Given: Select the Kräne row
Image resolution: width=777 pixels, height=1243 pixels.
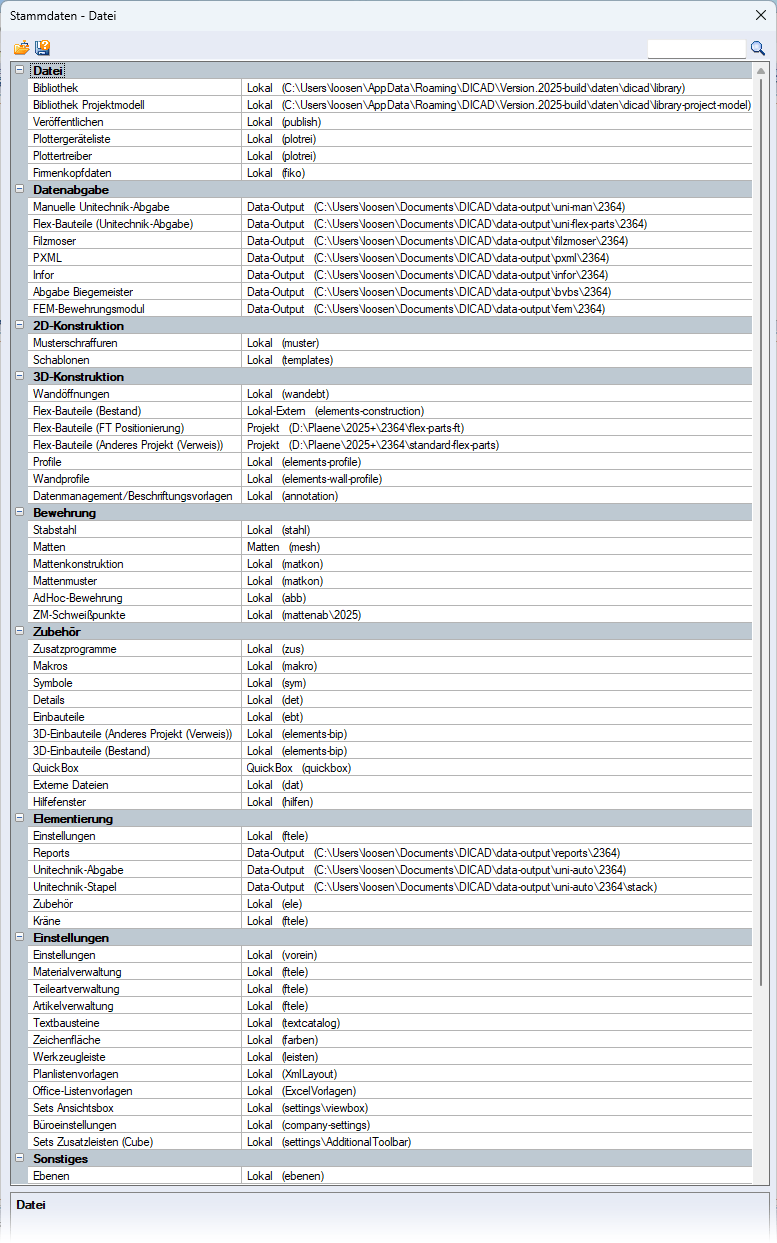Looking at the screenshot, I should [390, 921].
